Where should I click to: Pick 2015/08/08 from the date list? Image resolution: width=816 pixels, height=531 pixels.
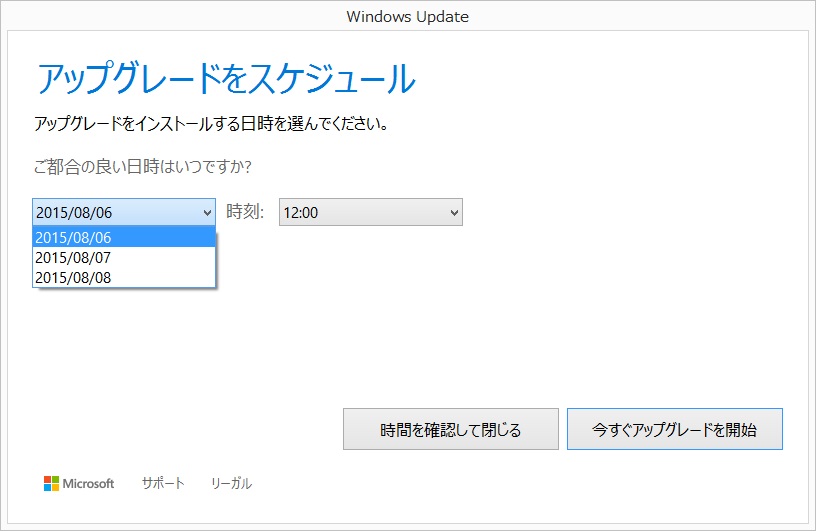(x=124, y=277)
